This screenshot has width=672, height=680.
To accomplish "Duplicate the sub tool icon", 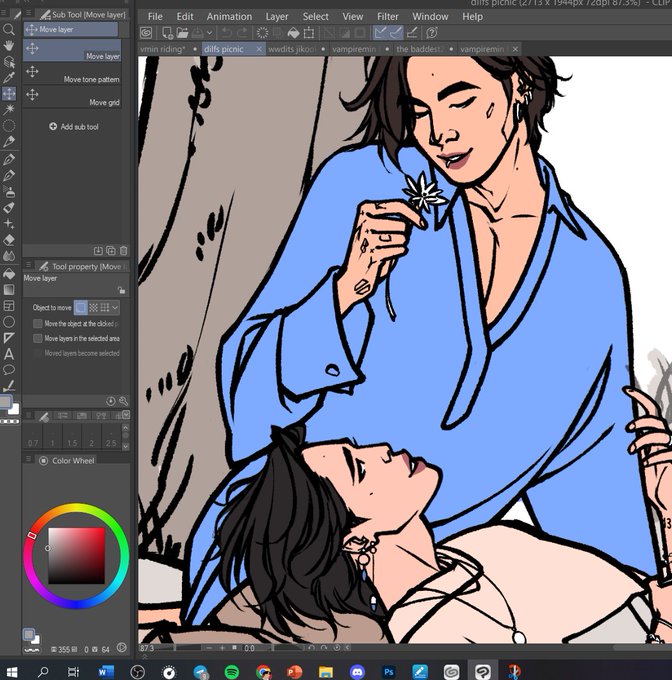I will [x=111, y=250].
